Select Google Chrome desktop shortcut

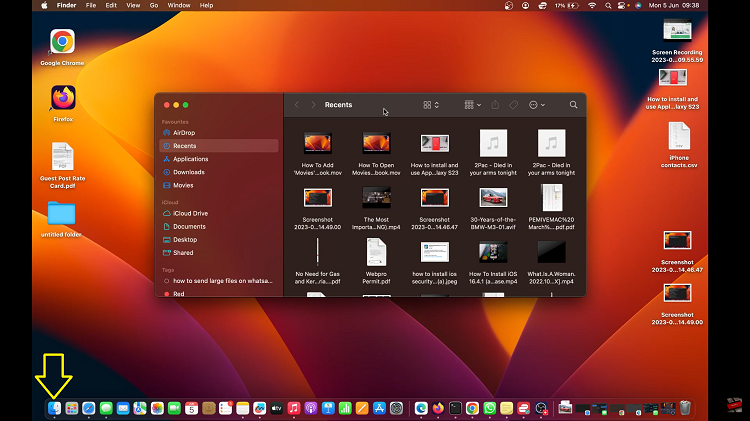(62, 47)
